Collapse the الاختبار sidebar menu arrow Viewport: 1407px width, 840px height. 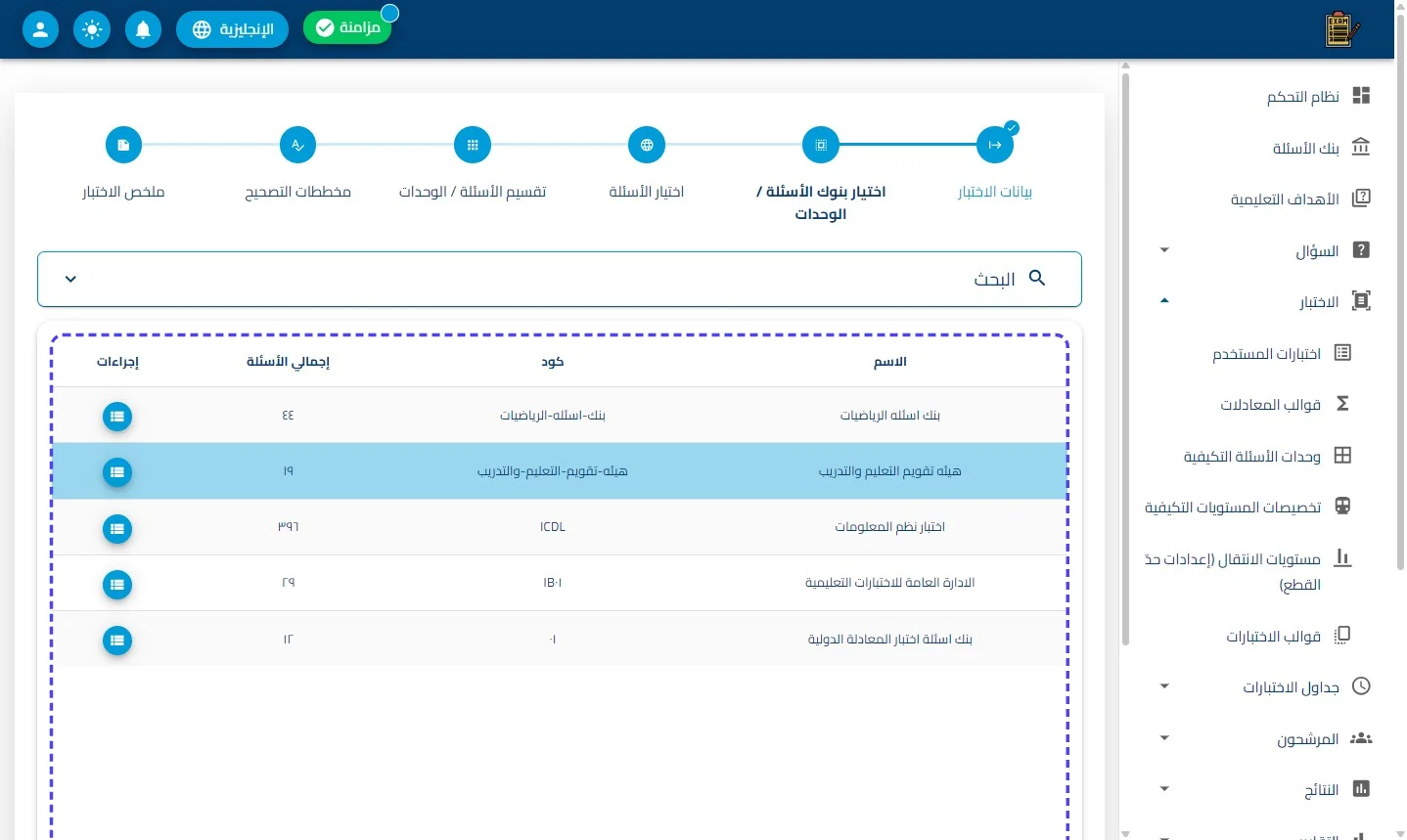[x=1164, y=301]
